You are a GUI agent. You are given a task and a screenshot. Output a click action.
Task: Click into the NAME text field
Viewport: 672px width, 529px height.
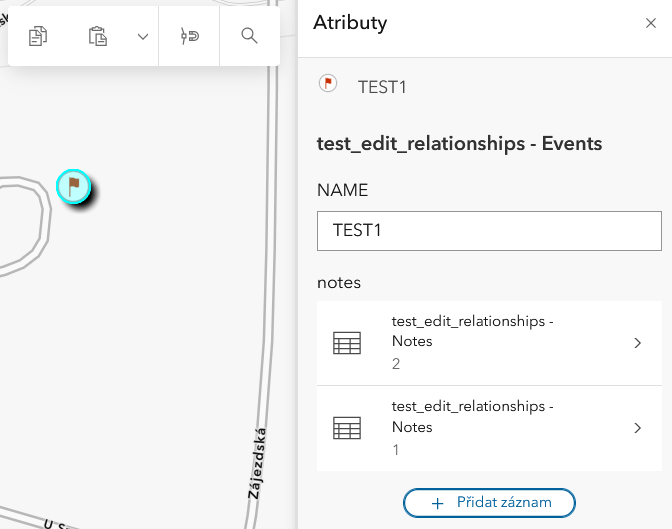click(489, 230)
